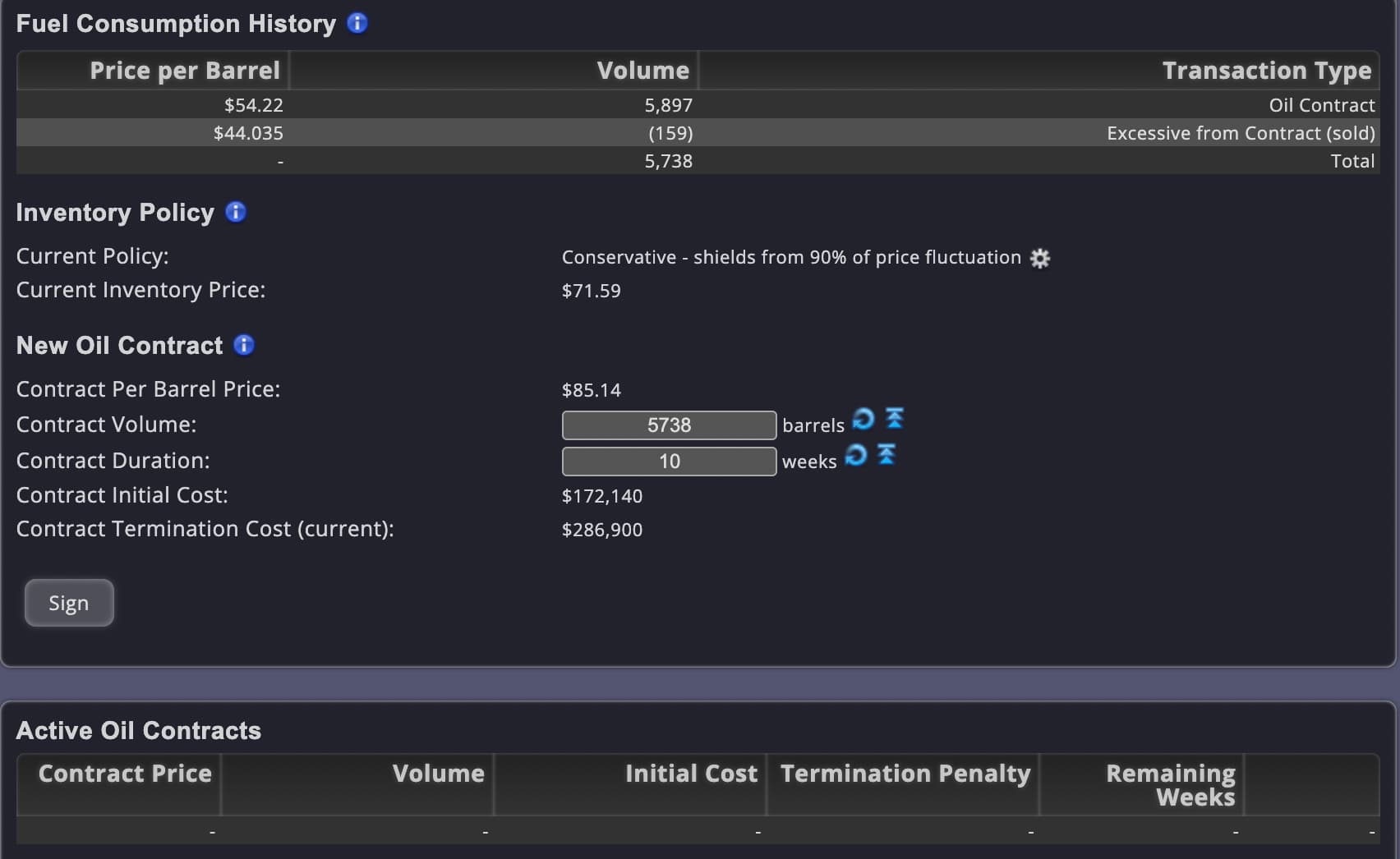Select the 5,738 total volume cell
Viewport: 1400px width, 859px height.
coord(669,161)
